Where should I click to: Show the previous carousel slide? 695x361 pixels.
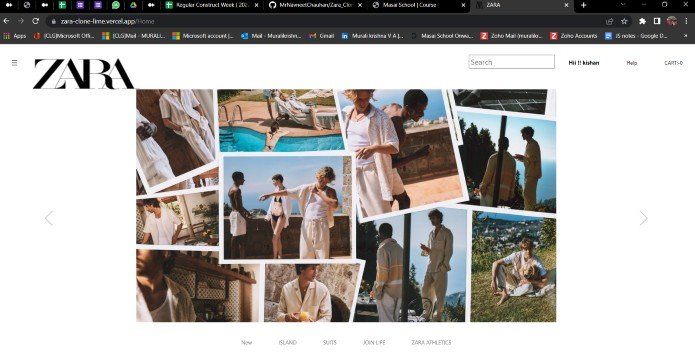point(49,218)
